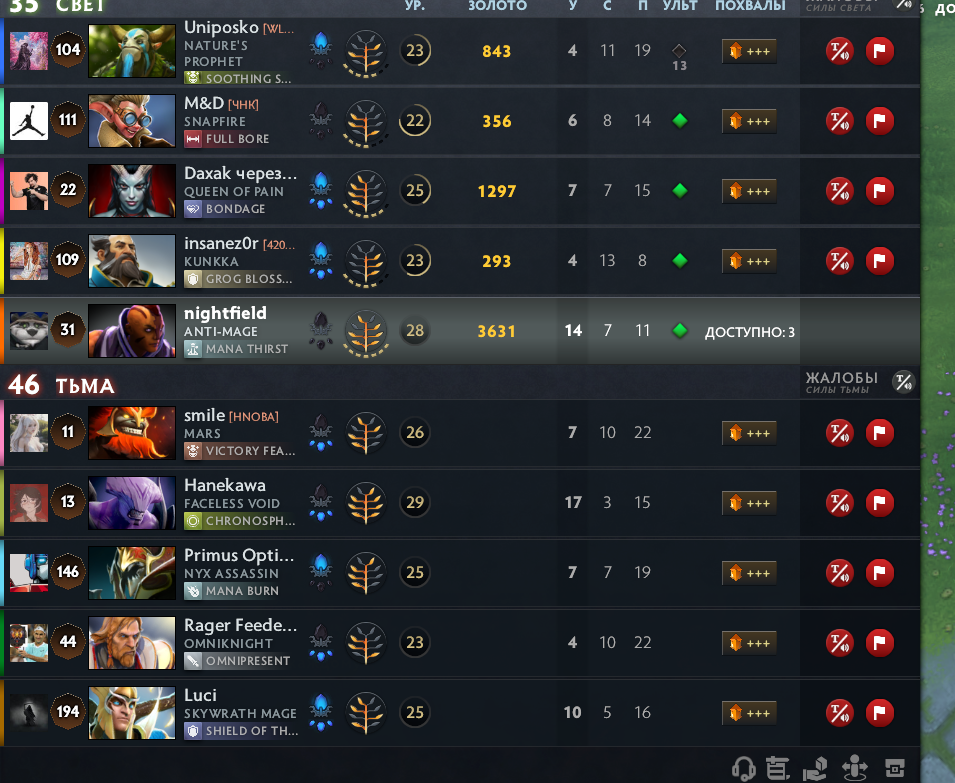This screenshot has width=955, height=783.
Task: Select the Queen of Pain hero portrait
Action: [x=132, y=191]
